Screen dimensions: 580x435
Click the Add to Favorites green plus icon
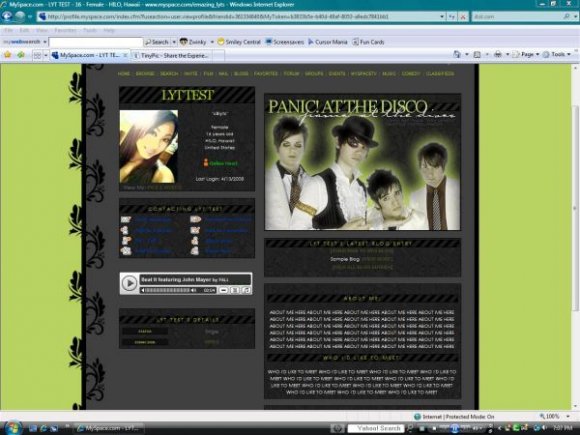pyautogui.click(x=21, y=55)
